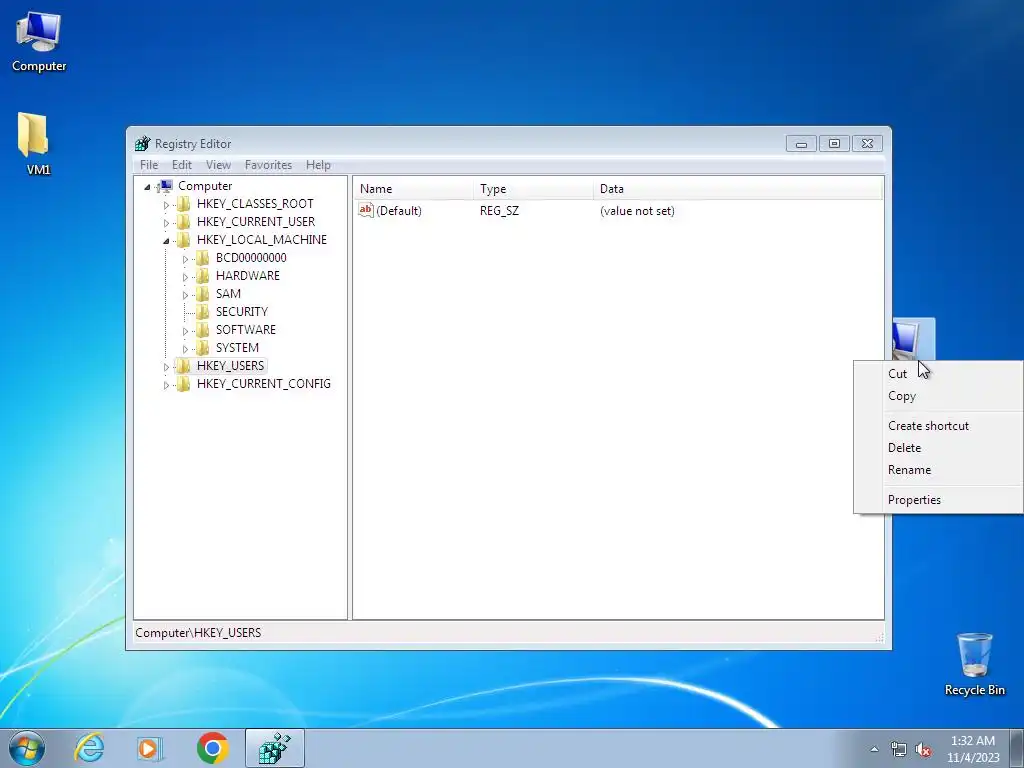Image resolution: width=1024 pixels, height=768 pixels.
Task: Collapse the Computer root node
Action: [x=148, y=187]
